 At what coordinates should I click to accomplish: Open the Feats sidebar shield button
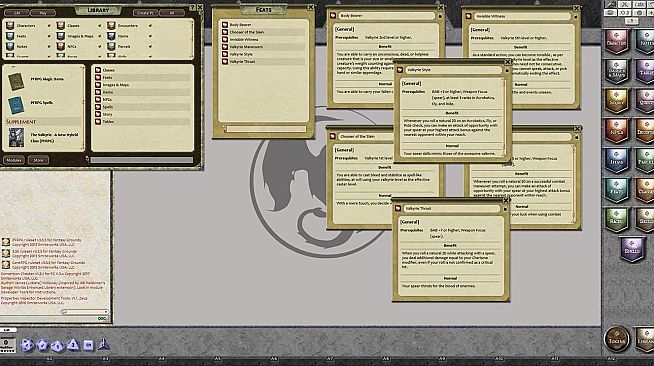point(616,191)
